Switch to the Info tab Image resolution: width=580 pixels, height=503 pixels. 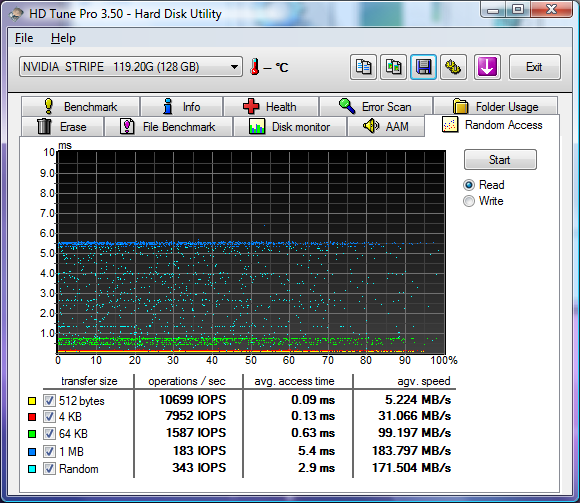point(182,107)
